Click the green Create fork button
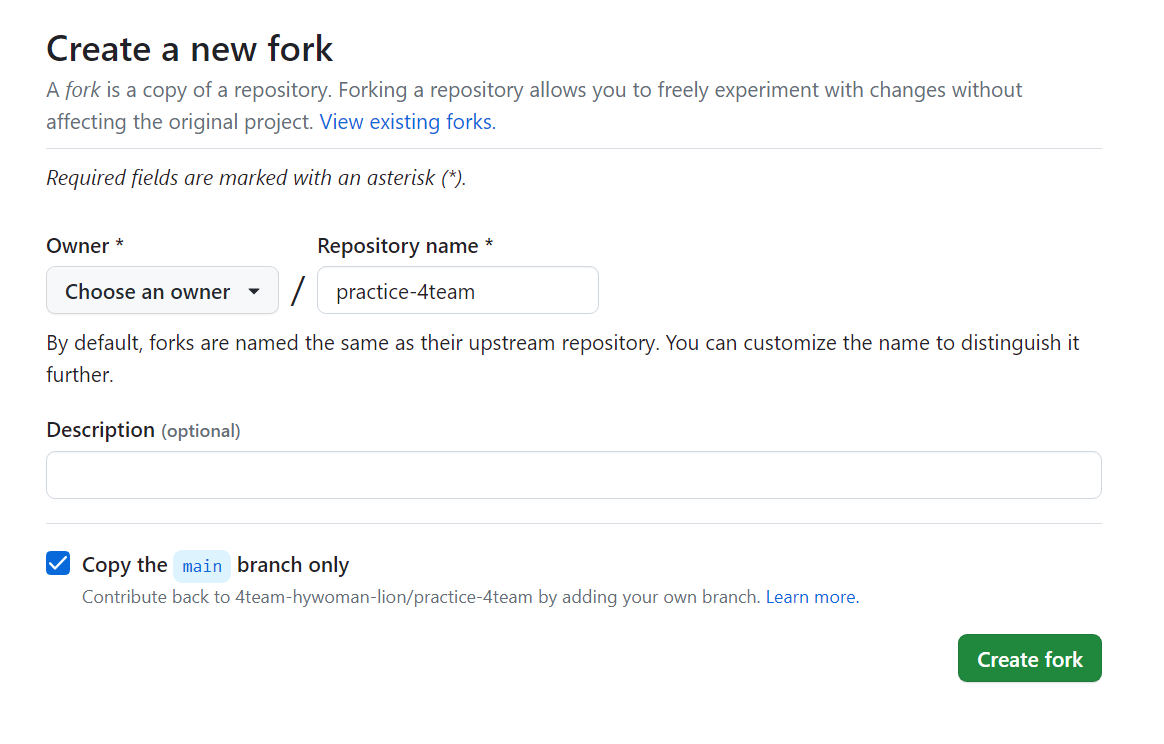The height and width of the screenshot is (744, 1164). [1030, 659]
